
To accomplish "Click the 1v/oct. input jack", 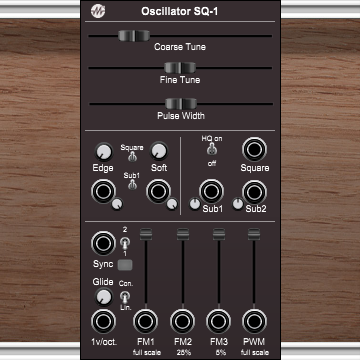I will tap(103, 321).
